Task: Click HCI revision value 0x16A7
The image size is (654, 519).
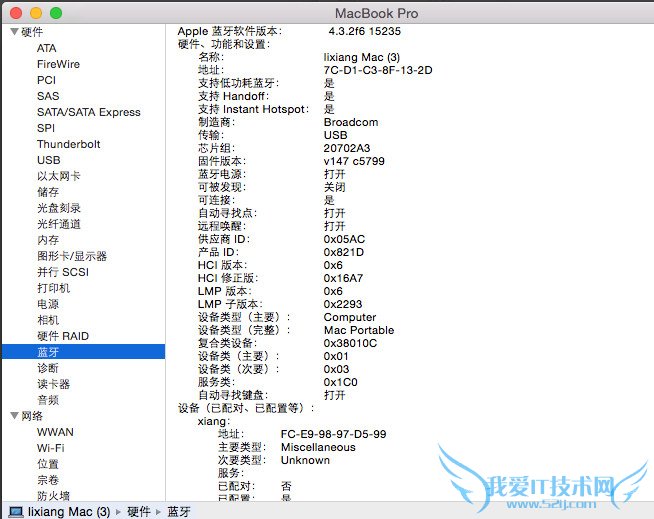Action: (343, 278)
